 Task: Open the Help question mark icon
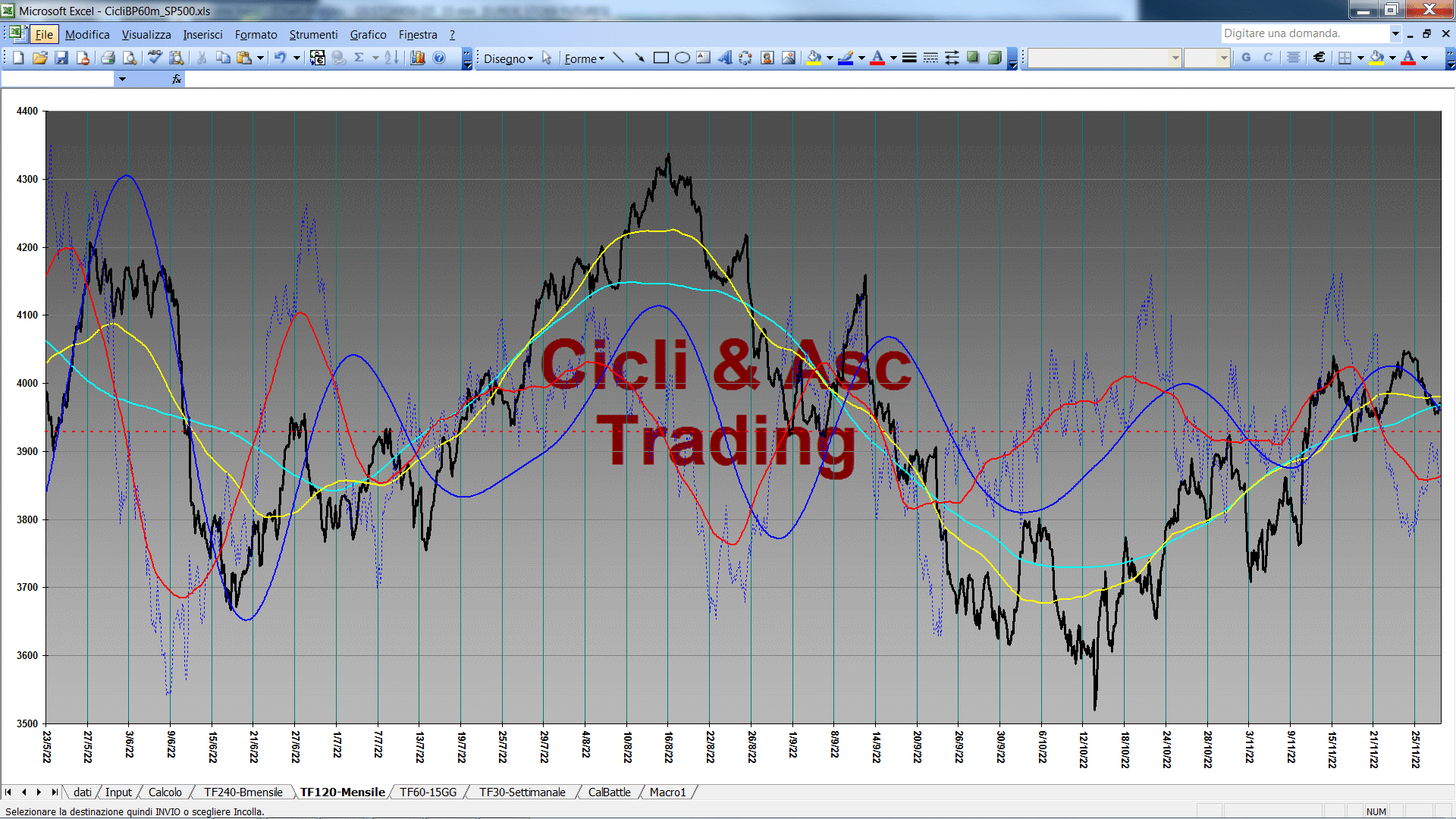pyautogui.click(x=439, y=58)
